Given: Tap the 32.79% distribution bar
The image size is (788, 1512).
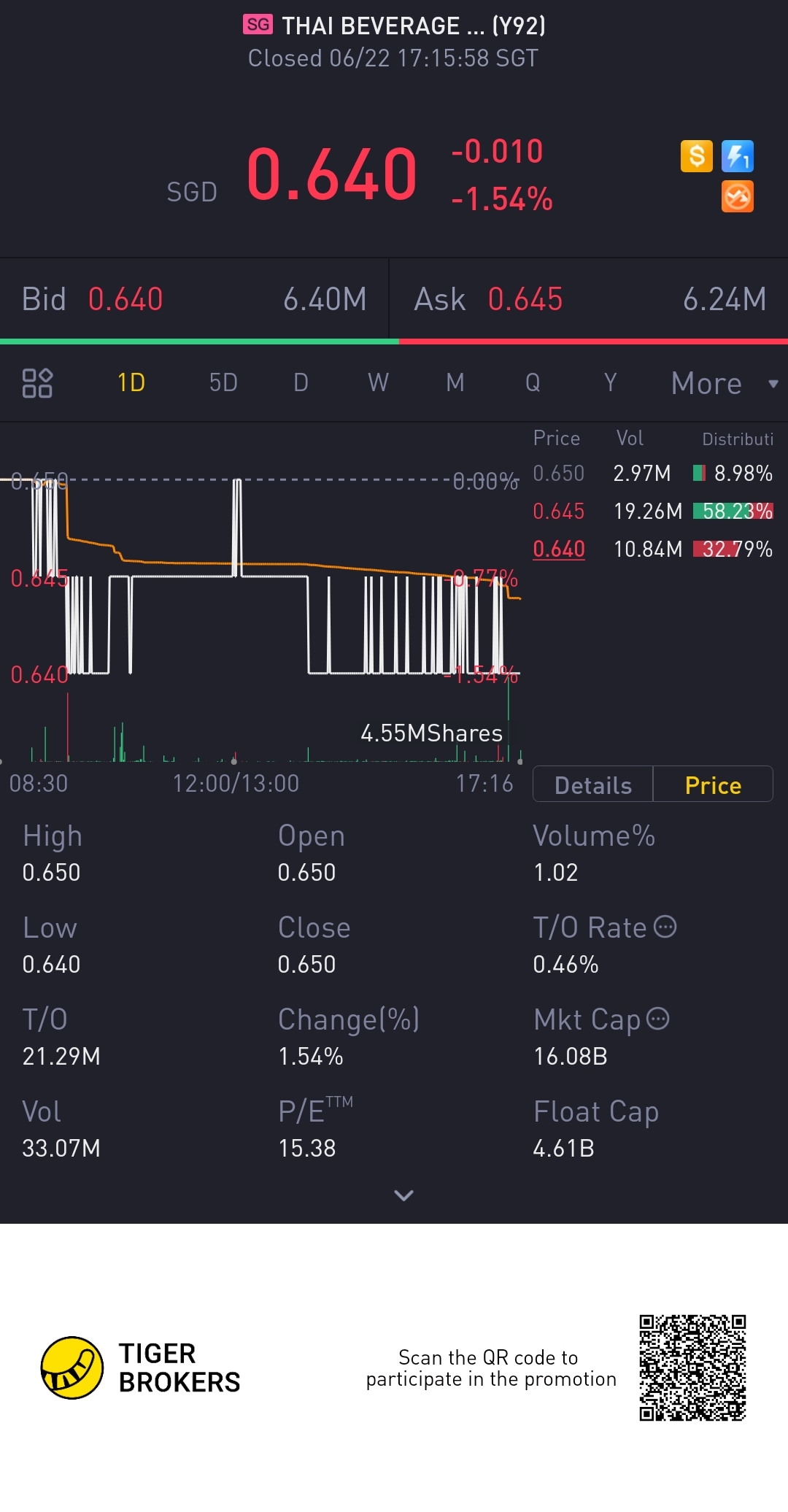Looking at the screenshot, I should click(x=733, y=549).
